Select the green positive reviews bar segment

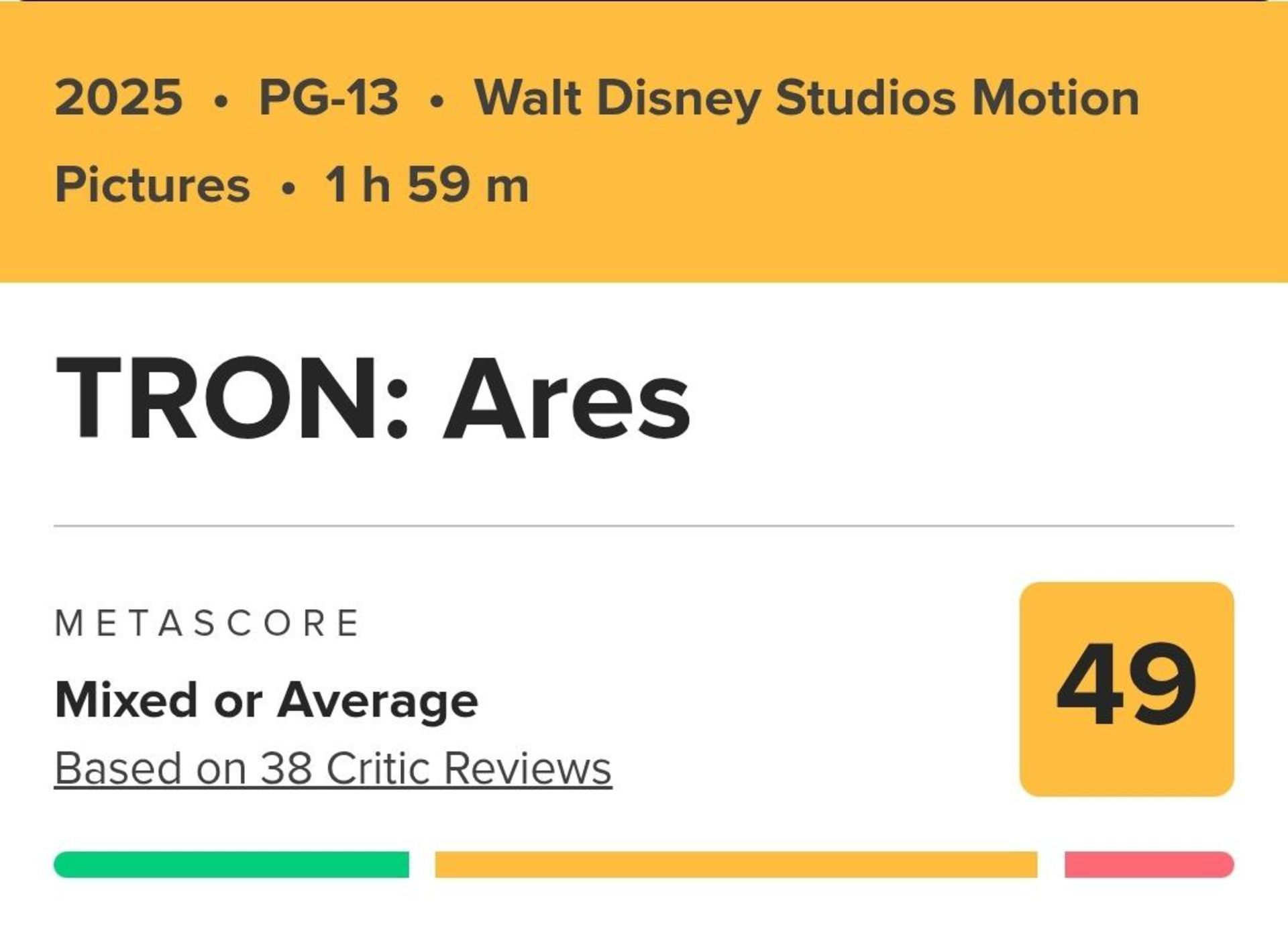[231, 865]
